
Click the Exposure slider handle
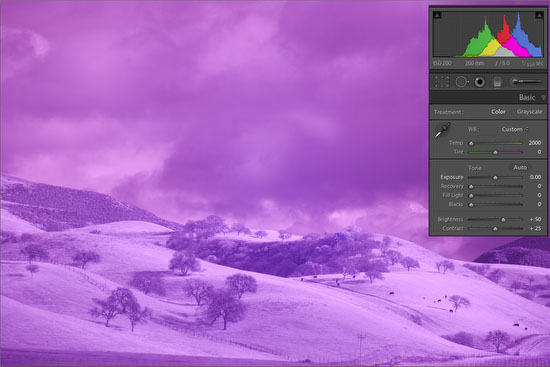coord(495,178)
